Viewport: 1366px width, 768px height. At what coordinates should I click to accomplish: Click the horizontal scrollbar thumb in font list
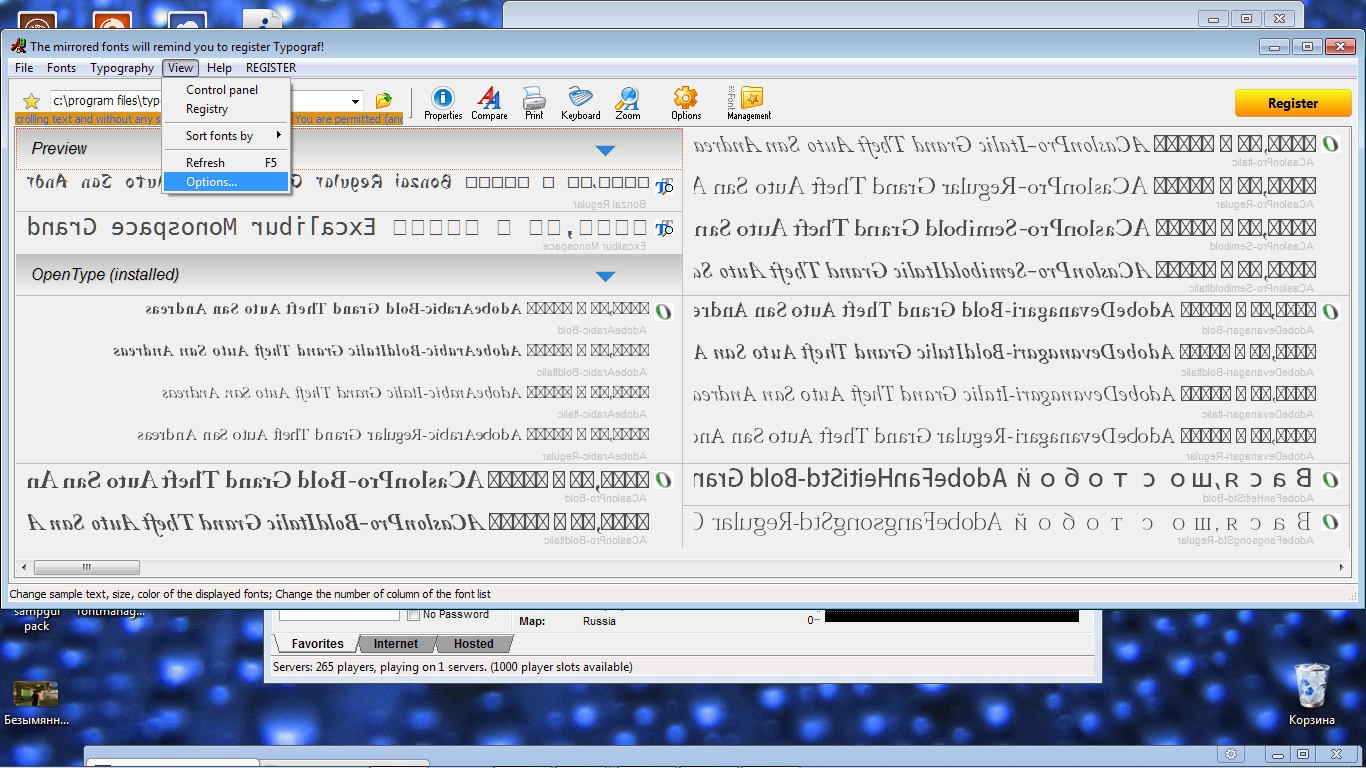pyautogui.click(x=87, y=567)
